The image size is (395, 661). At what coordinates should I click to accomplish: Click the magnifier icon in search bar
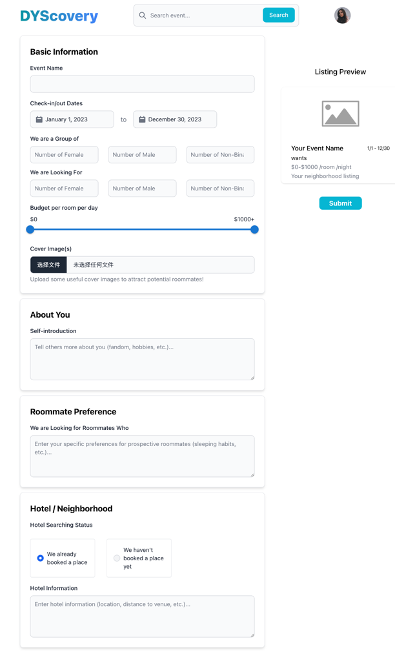click(142, 16)
